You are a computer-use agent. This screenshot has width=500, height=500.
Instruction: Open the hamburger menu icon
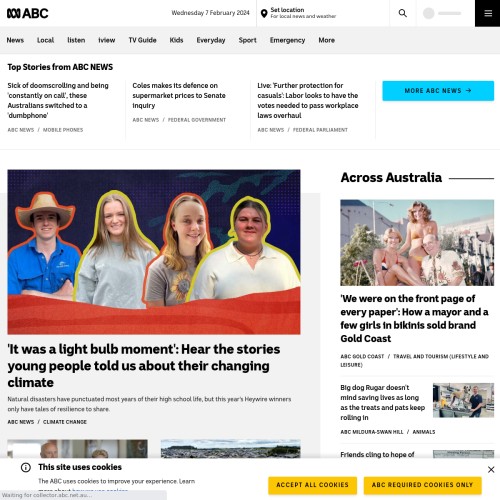488,13
